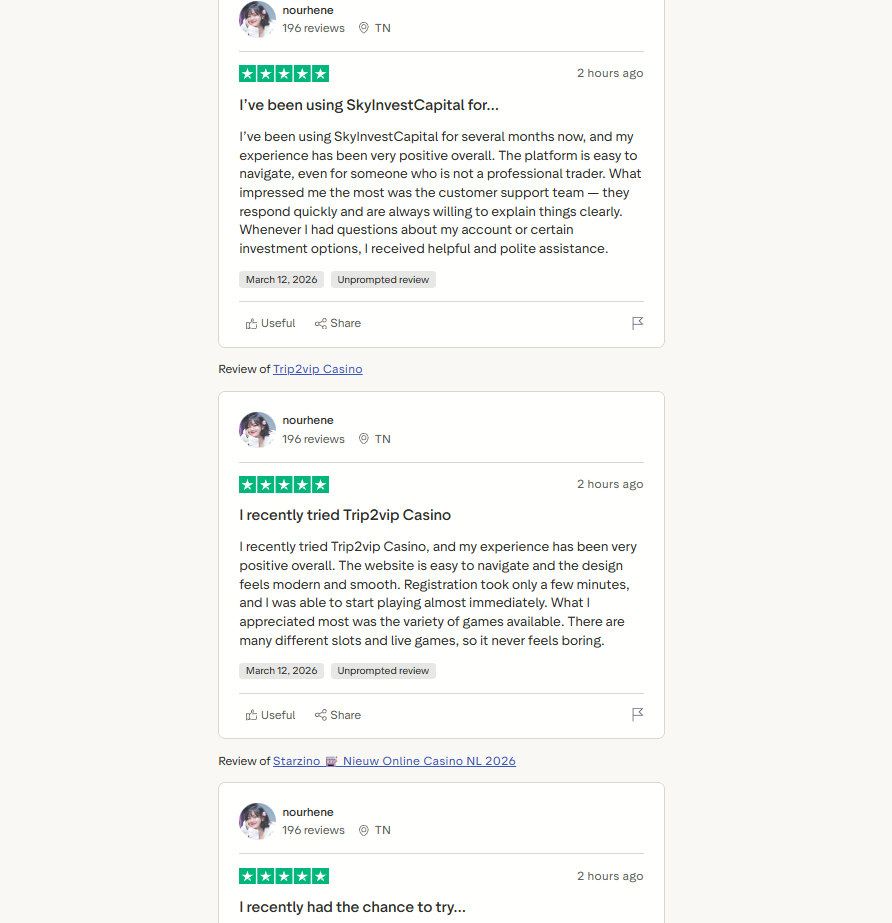Open the Starzino Nieuw Online Casino link

pos(394,761)
